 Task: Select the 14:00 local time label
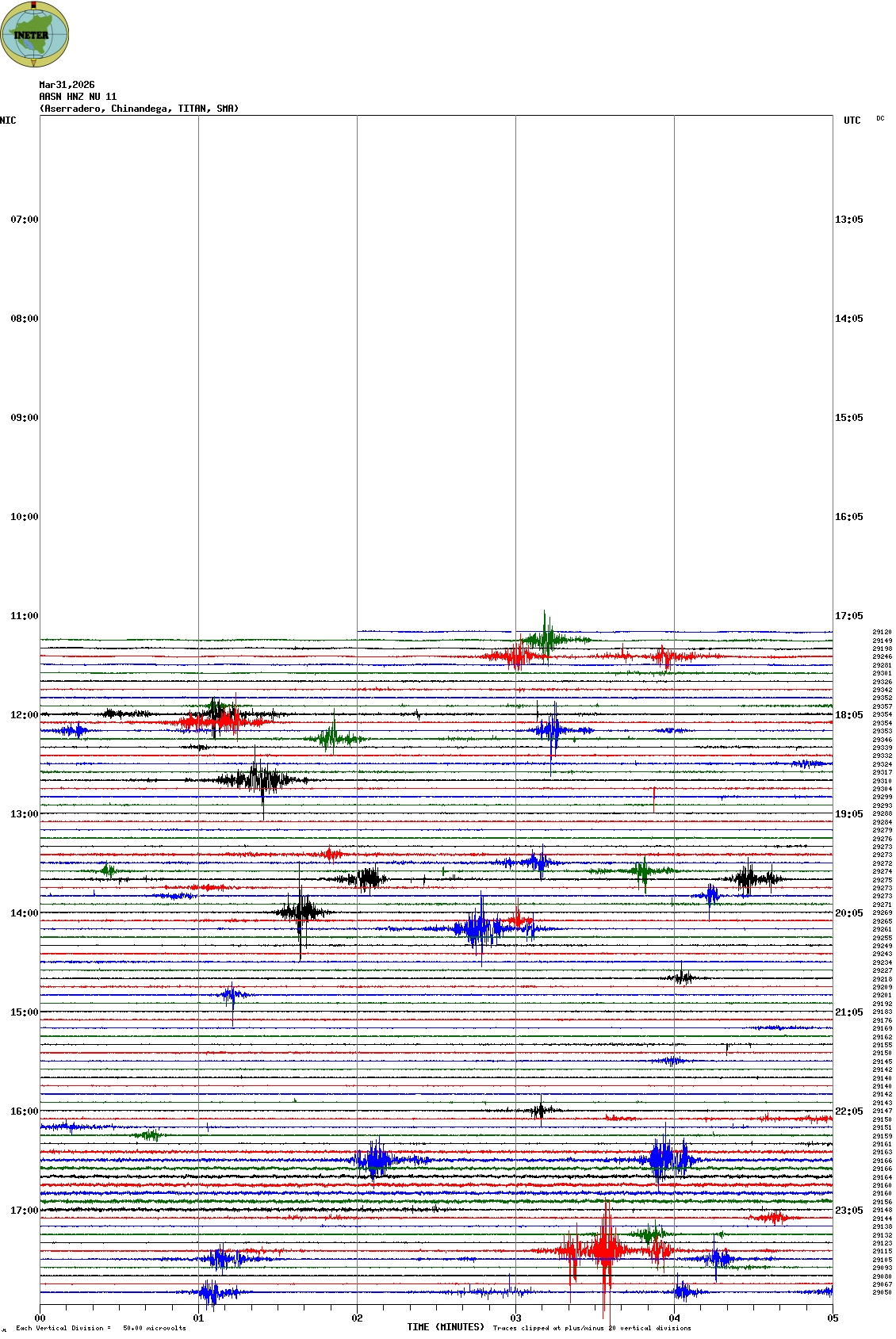click(24, 913)
